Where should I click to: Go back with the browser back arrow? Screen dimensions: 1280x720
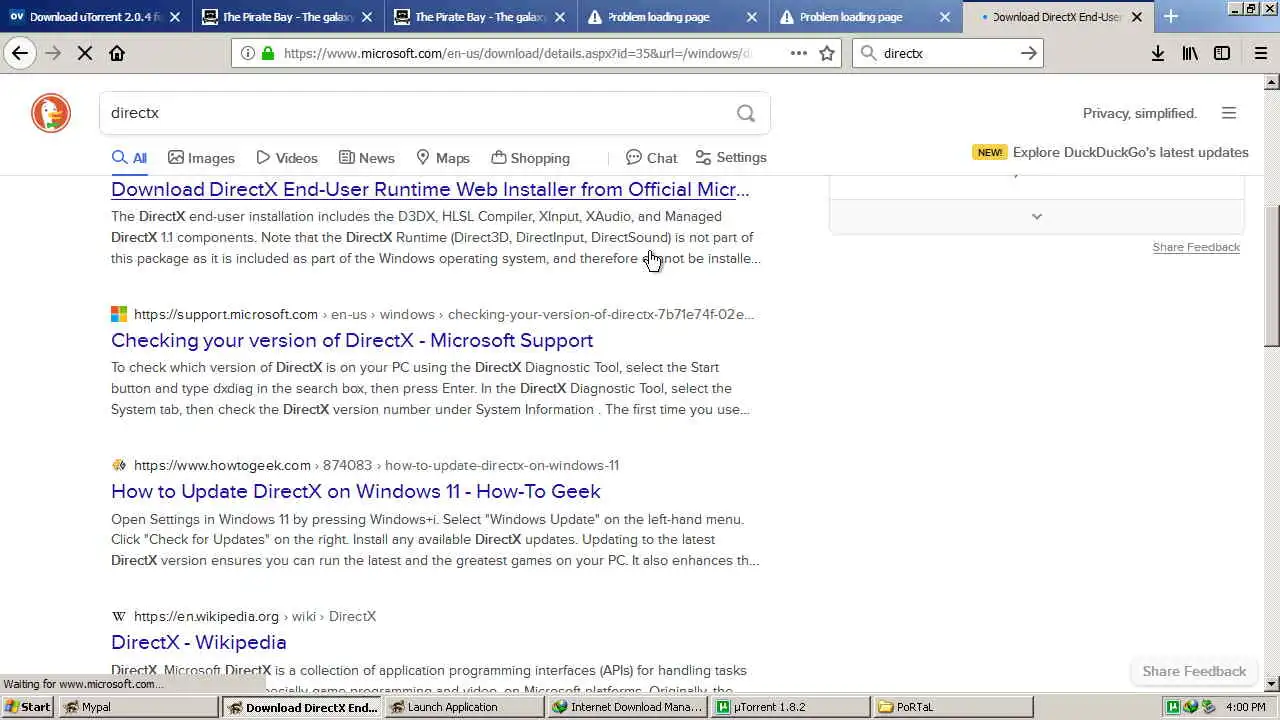click(20, 53)
